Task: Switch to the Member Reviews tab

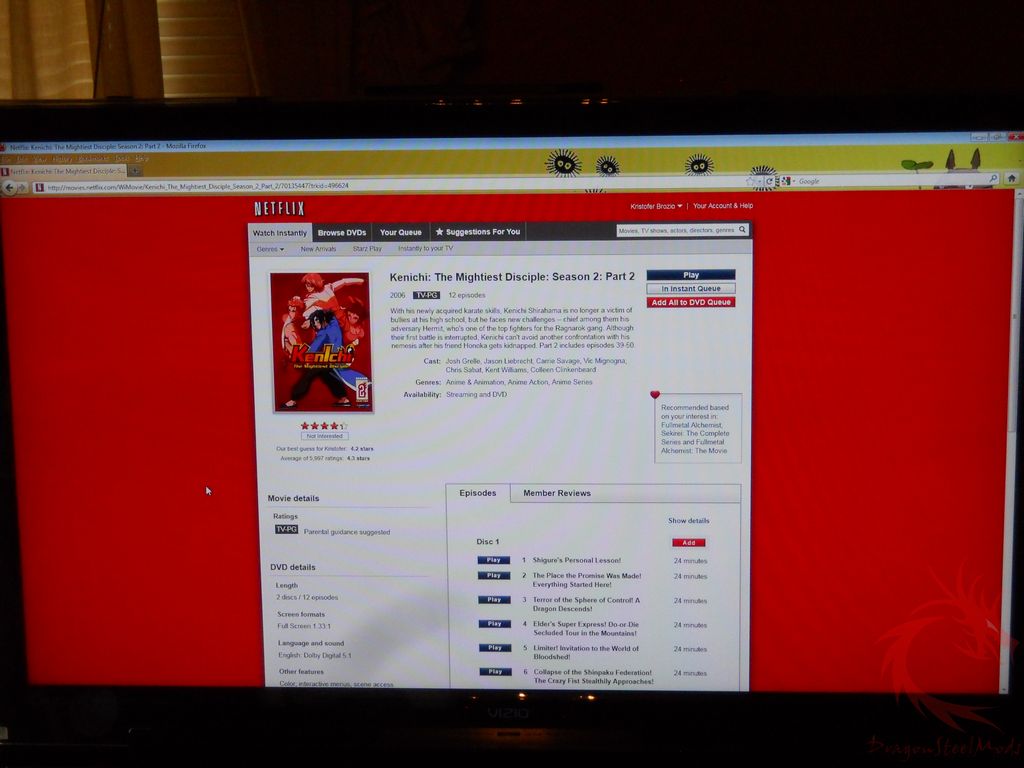Action: (x=556, y=493)
